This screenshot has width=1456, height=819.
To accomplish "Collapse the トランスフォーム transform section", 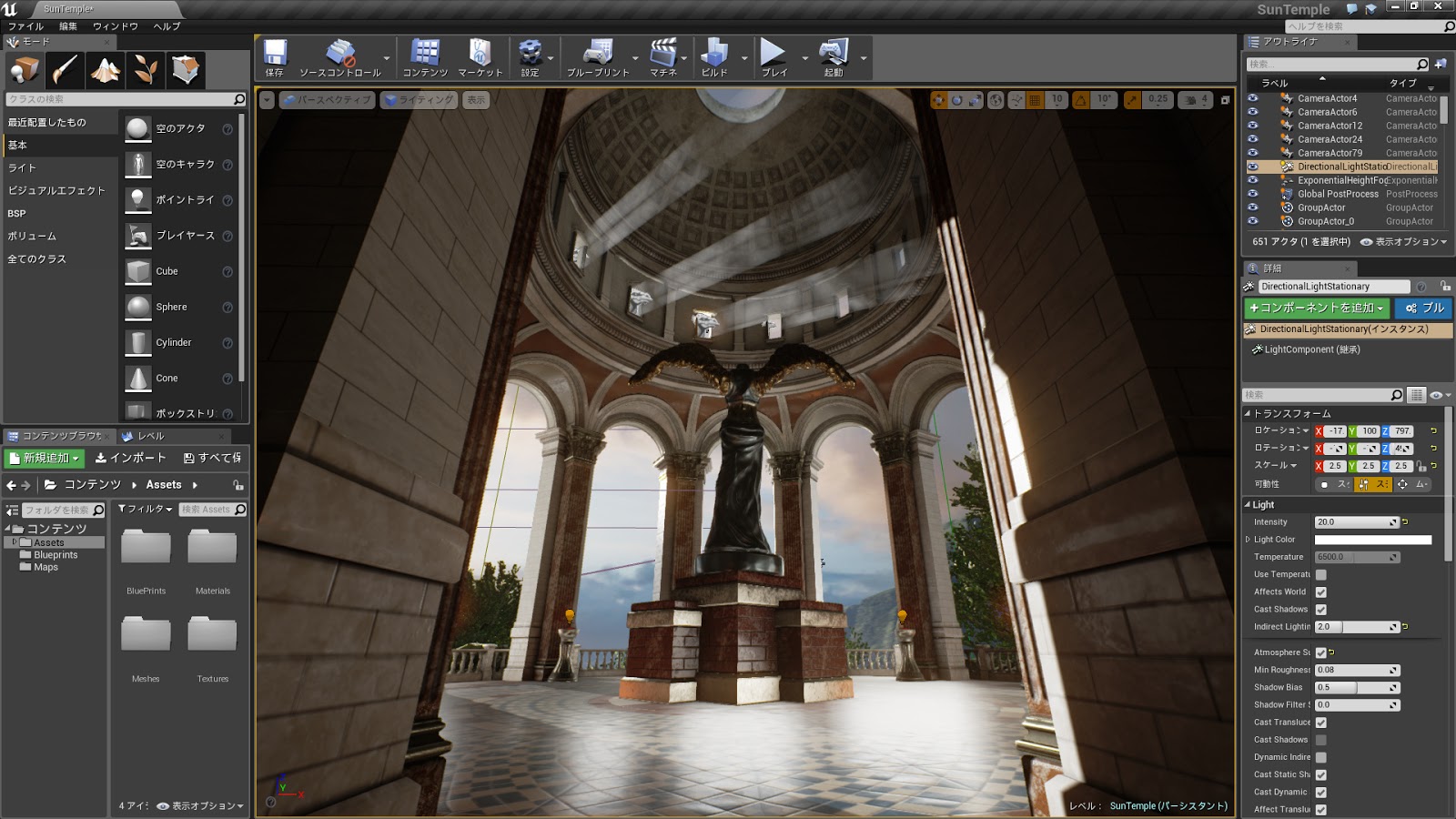I will pos(1248,413).
